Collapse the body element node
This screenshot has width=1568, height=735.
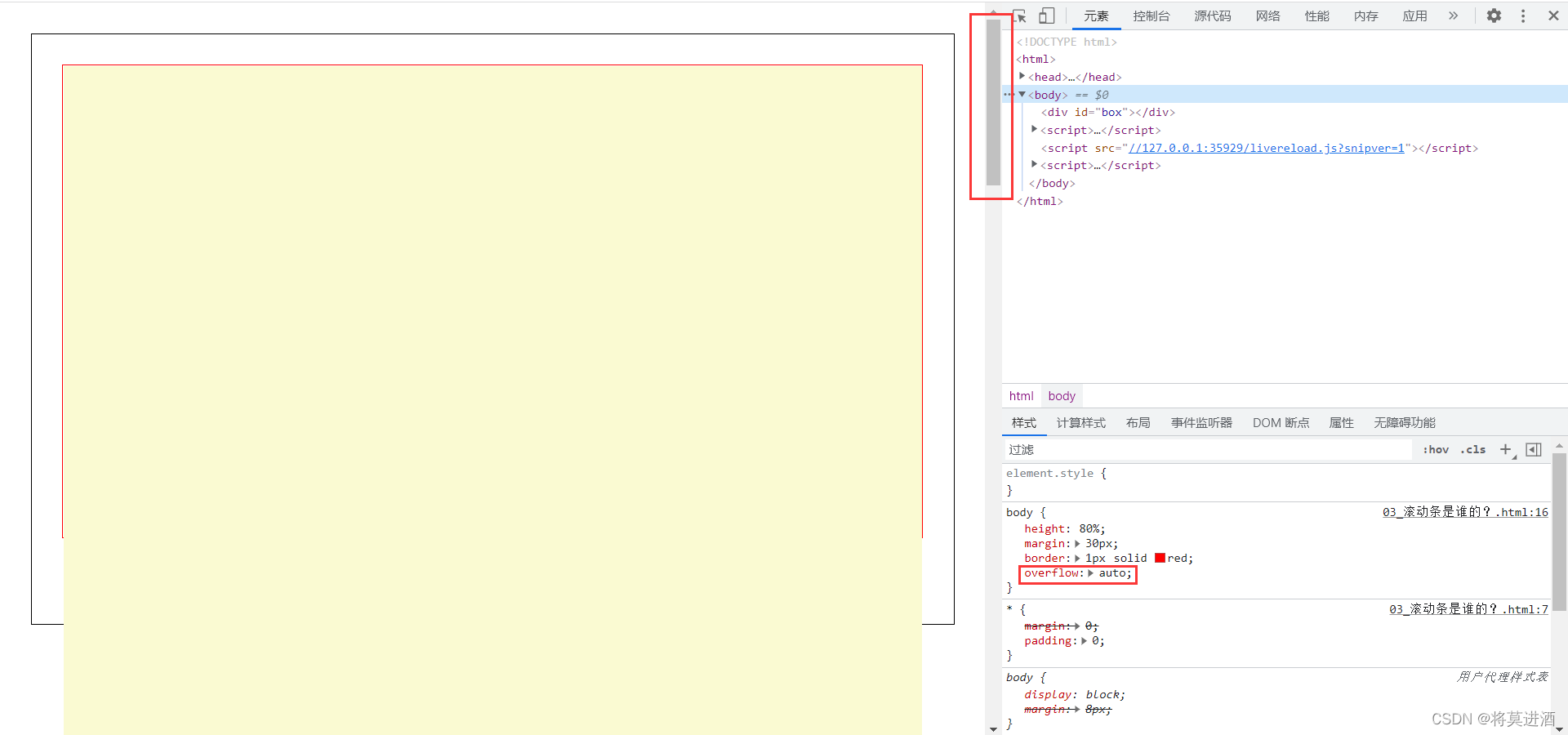[x=1022, y=94]
